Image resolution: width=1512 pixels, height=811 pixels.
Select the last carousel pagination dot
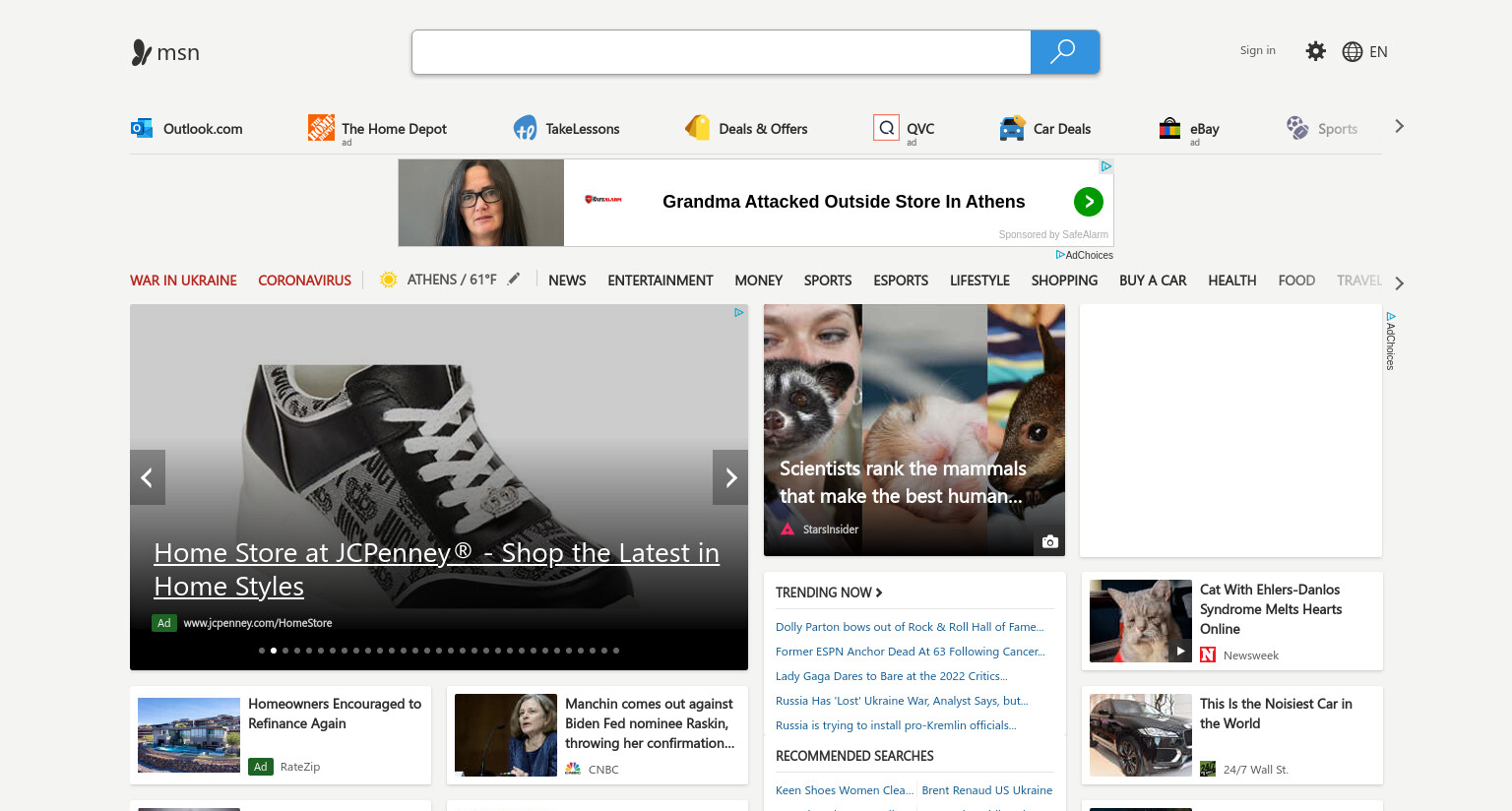(616, 651)
